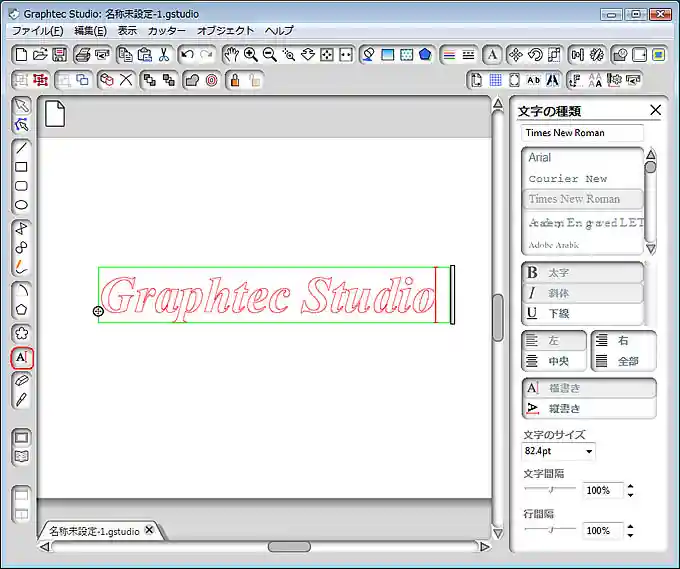
Task: Toggle Italic 斜体 formatting
Action: [583, 293]
